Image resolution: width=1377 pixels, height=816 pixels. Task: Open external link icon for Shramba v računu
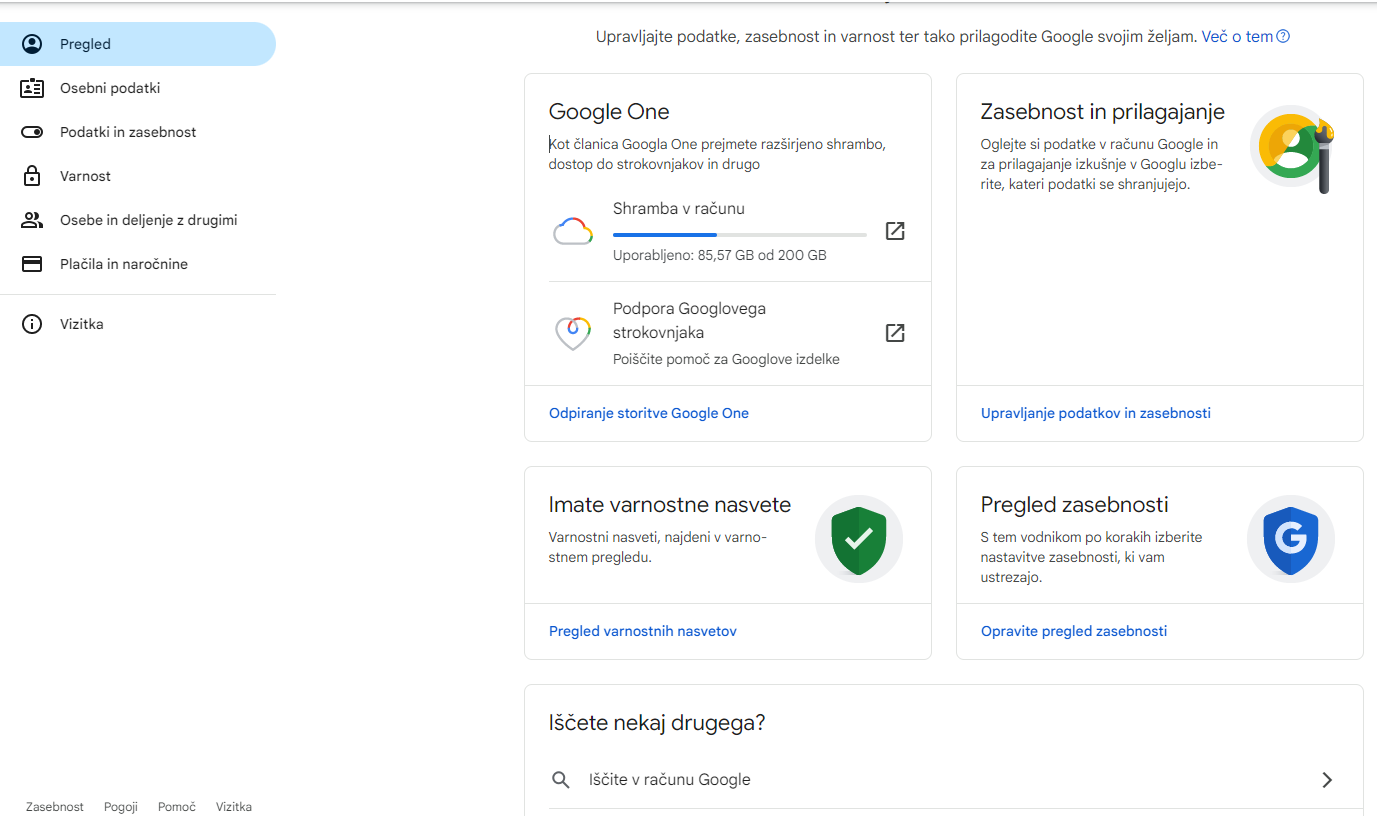(x=895, y=231)
